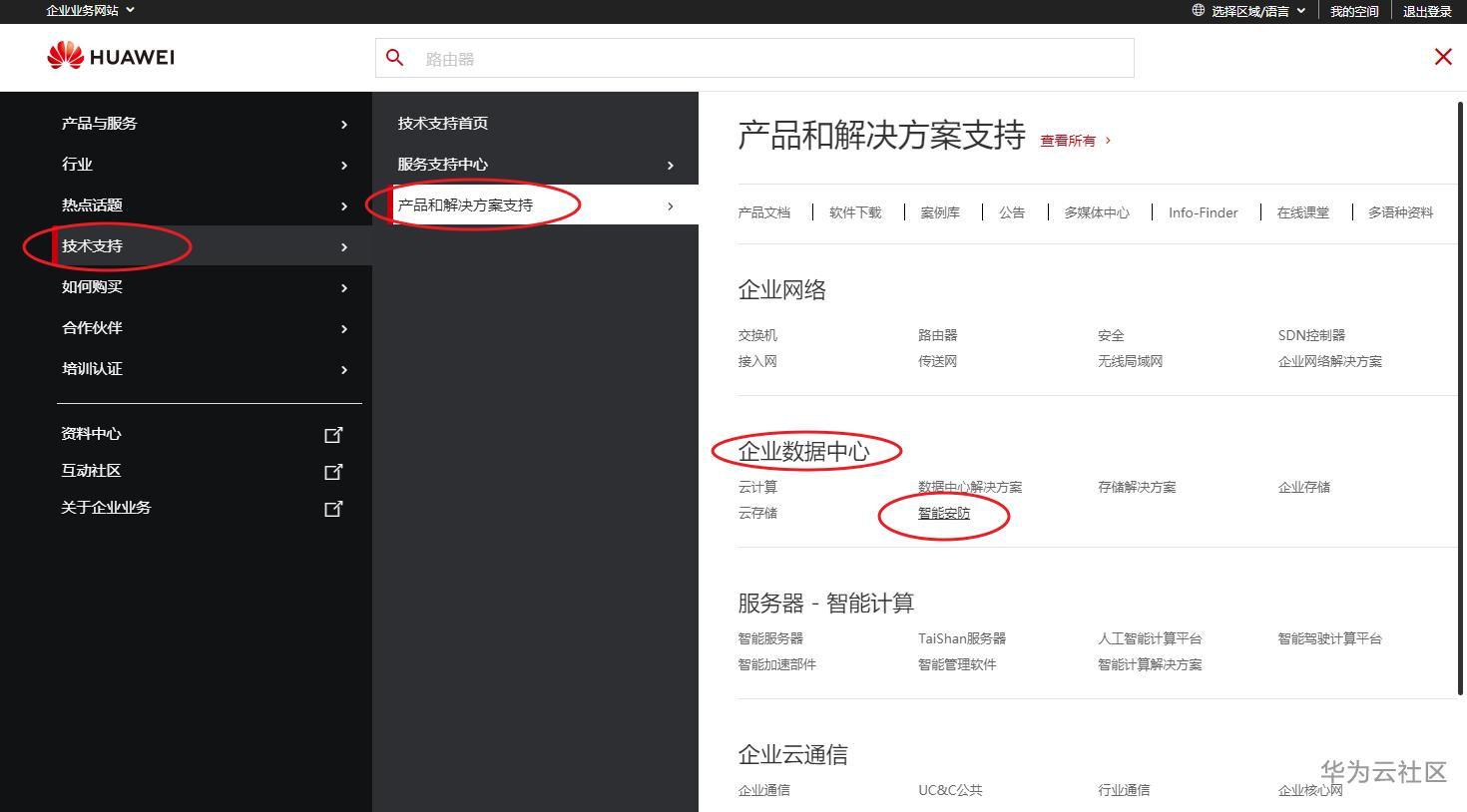Open 路由器 under 企业网络
Viewport: 1467px width, 812px height.
coord(937,335)
